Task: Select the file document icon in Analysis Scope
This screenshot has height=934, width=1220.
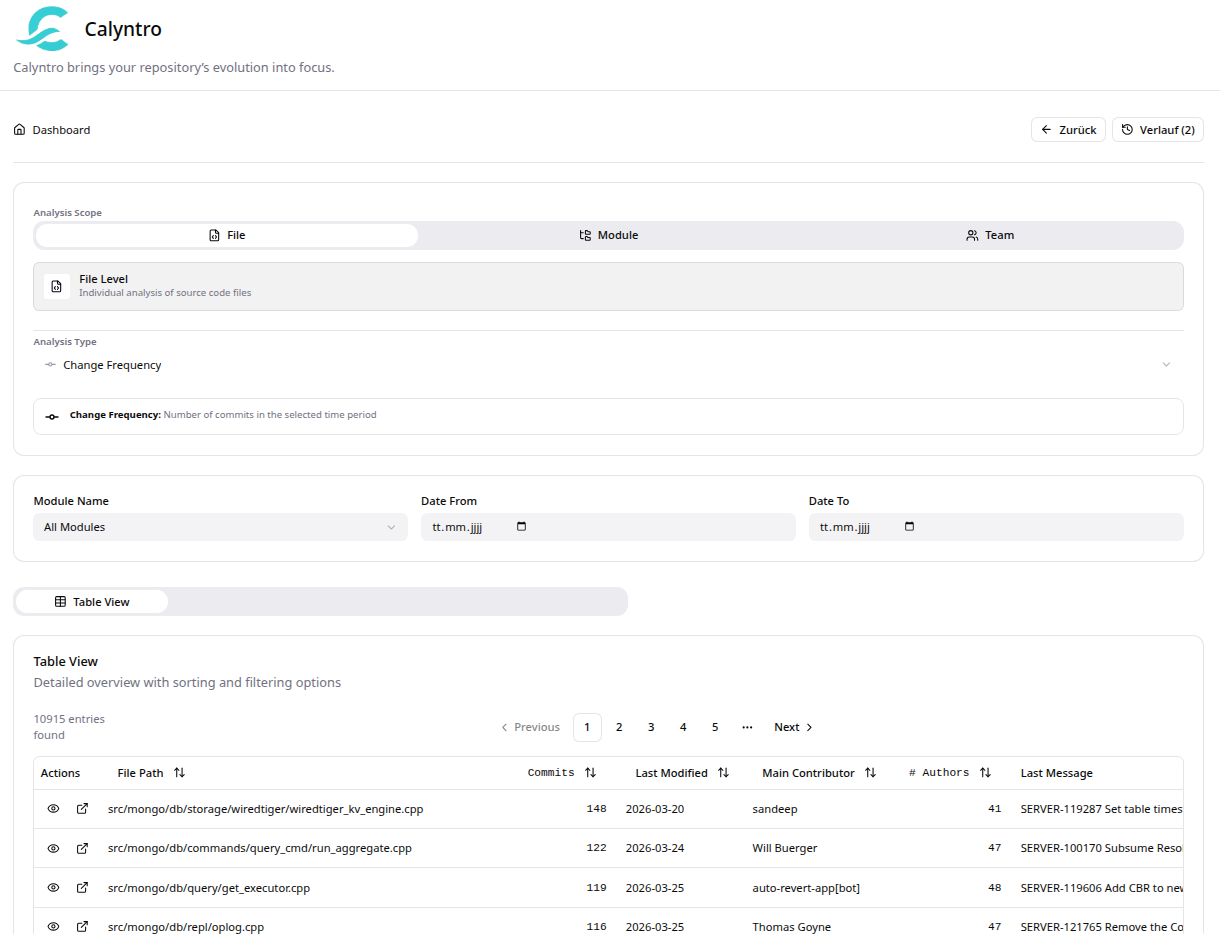Action: [x=213, y=235]
